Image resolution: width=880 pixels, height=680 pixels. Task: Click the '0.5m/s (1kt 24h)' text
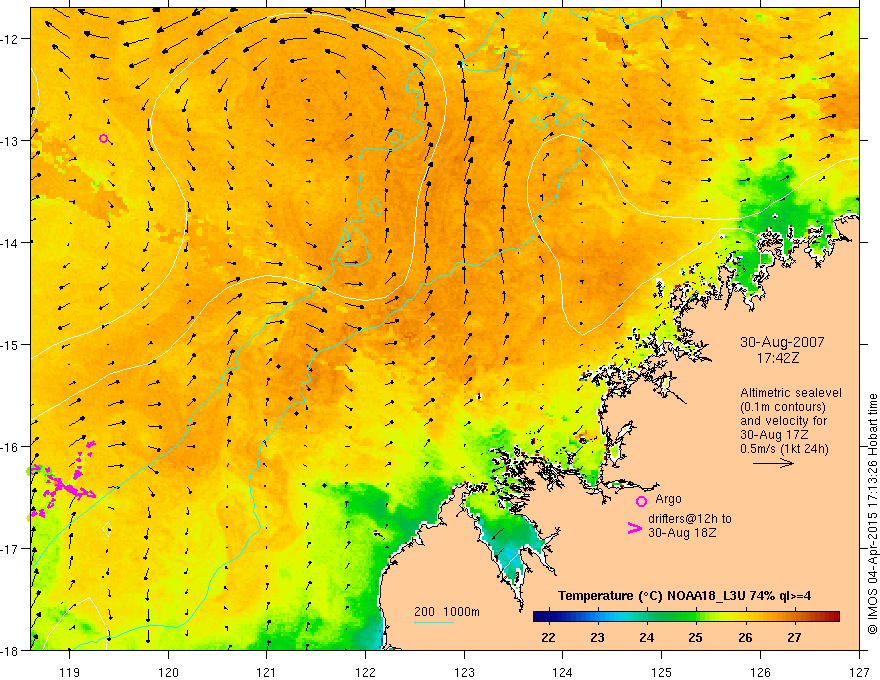pos(785,448)
